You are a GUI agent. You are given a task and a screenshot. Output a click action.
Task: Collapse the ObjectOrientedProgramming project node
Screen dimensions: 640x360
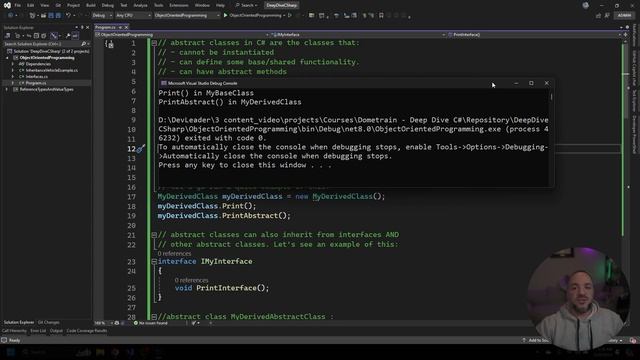[7, 58]
